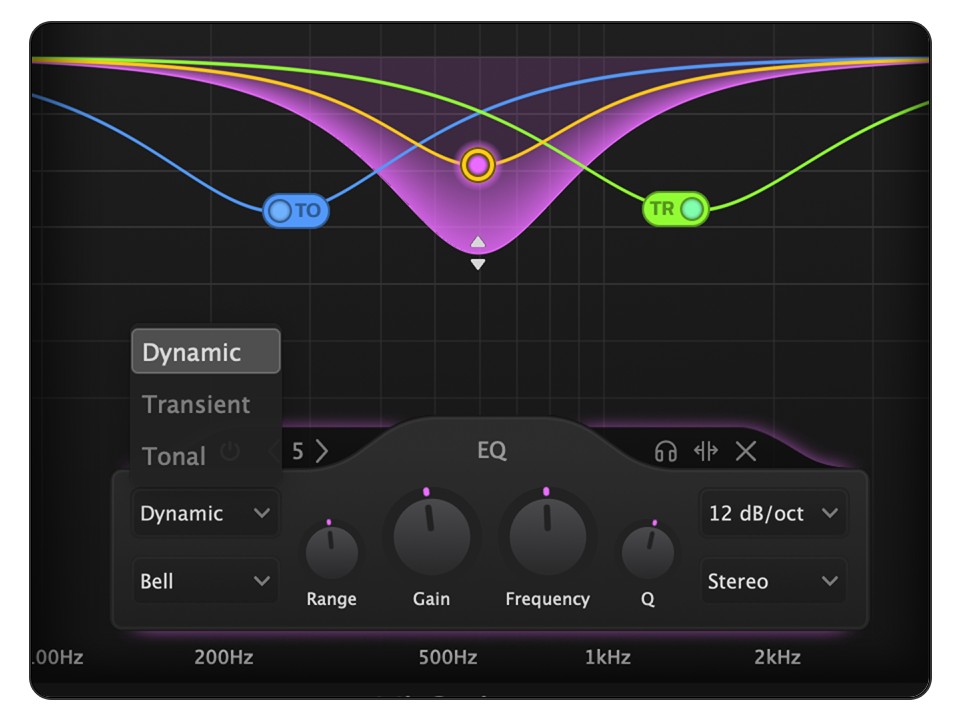Choose Transient from the open menu
The width and height of the screenshot is (960, 720).
pos(196,404)
